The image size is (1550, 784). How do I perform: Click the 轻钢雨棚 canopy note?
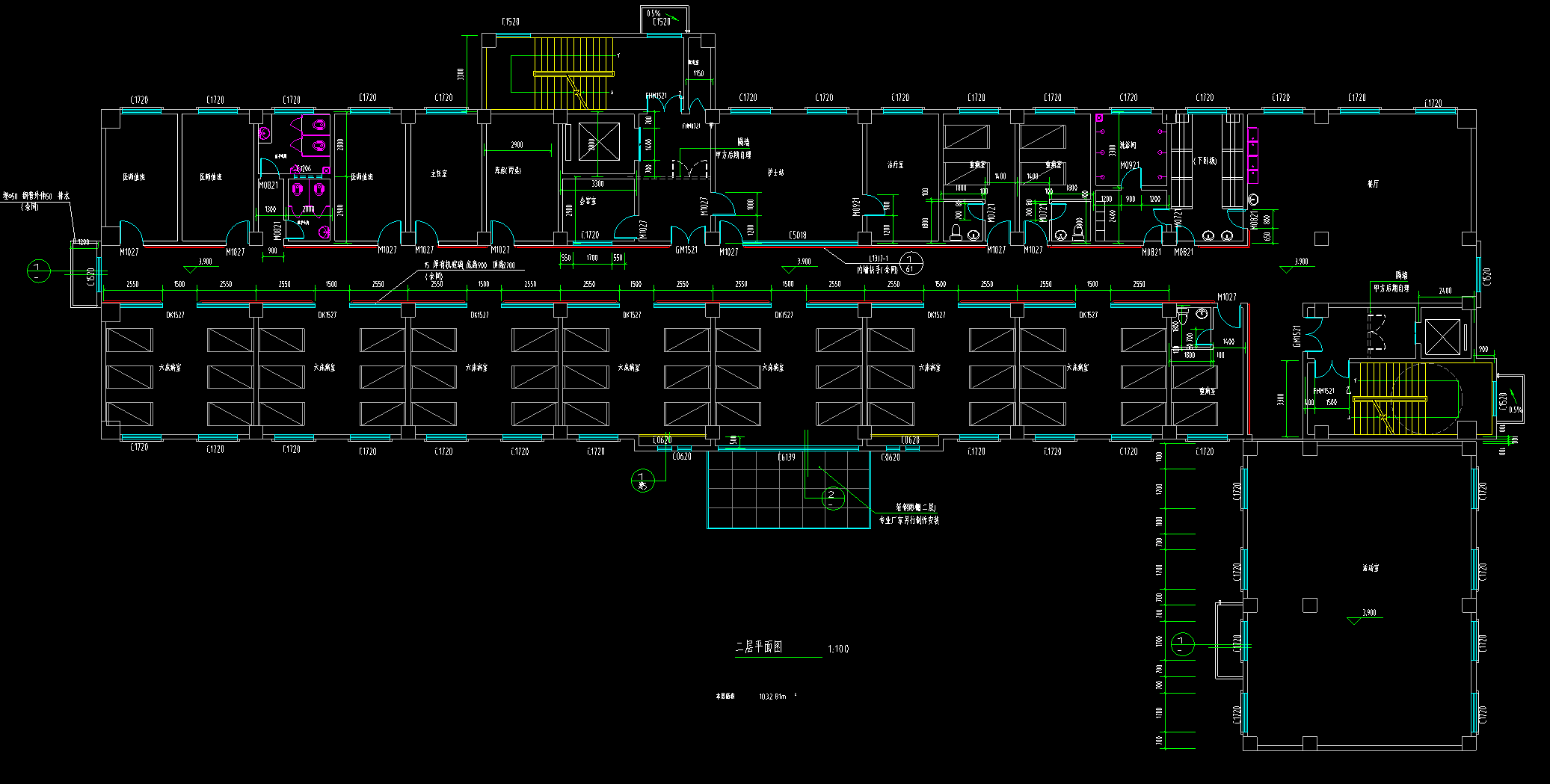tap(916, 507)
